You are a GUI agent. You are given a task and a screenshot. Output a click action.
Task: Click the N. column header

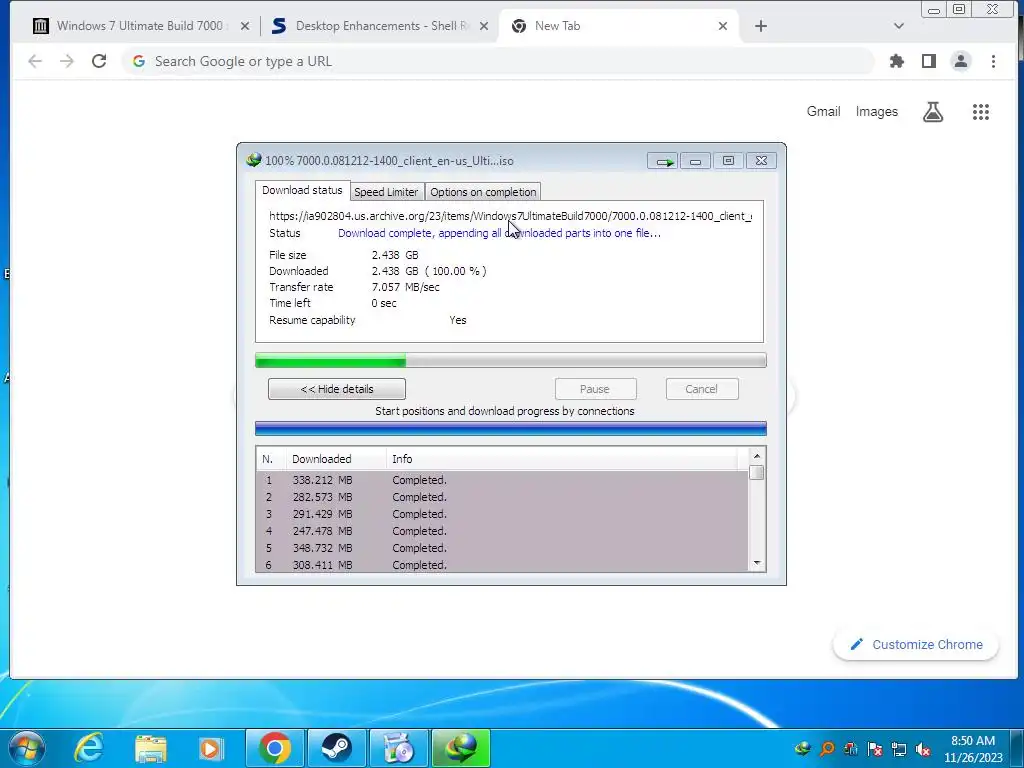(271, 459)
